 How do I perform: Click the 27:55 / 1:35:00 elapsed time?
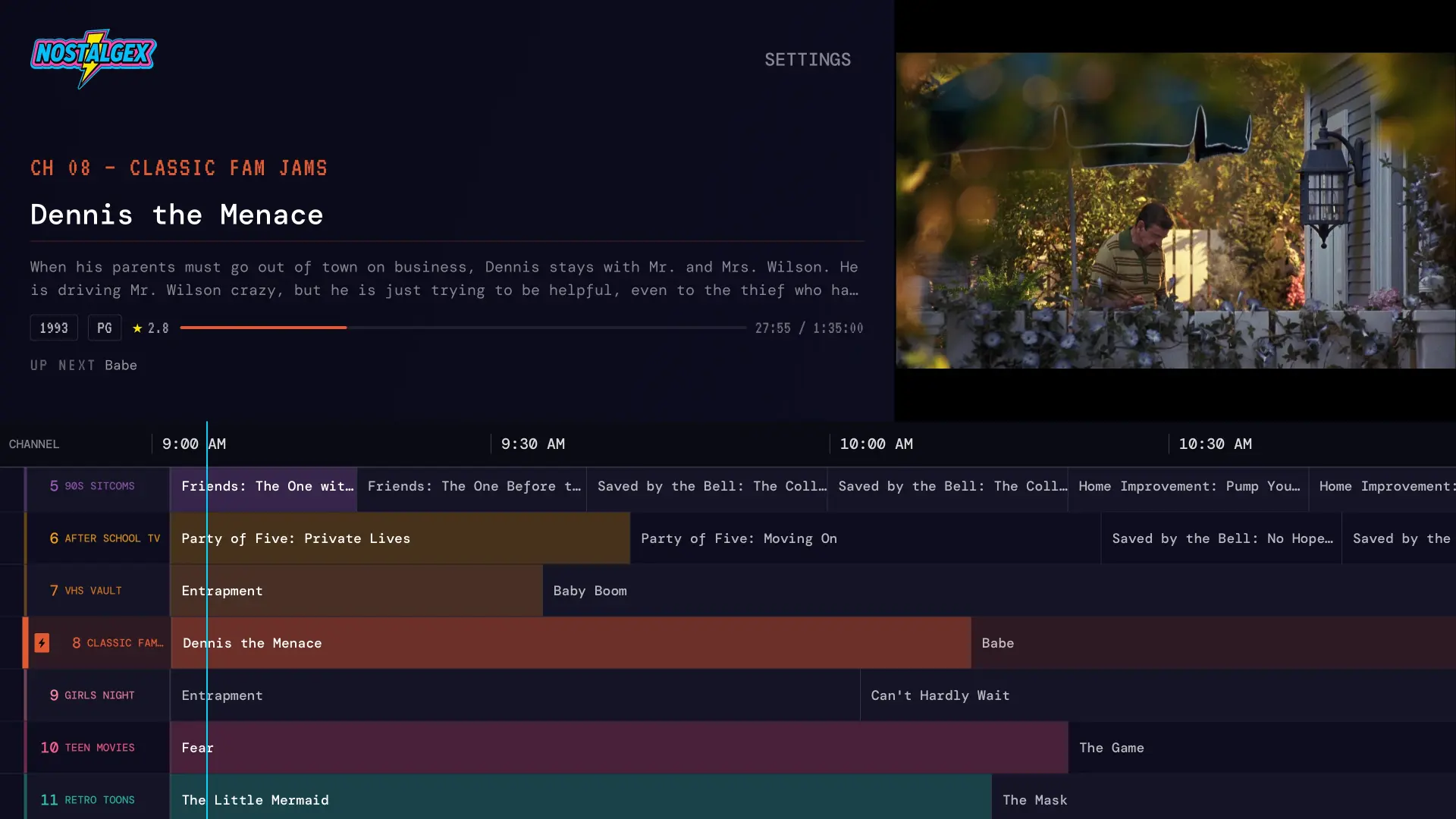pos(809,328)
